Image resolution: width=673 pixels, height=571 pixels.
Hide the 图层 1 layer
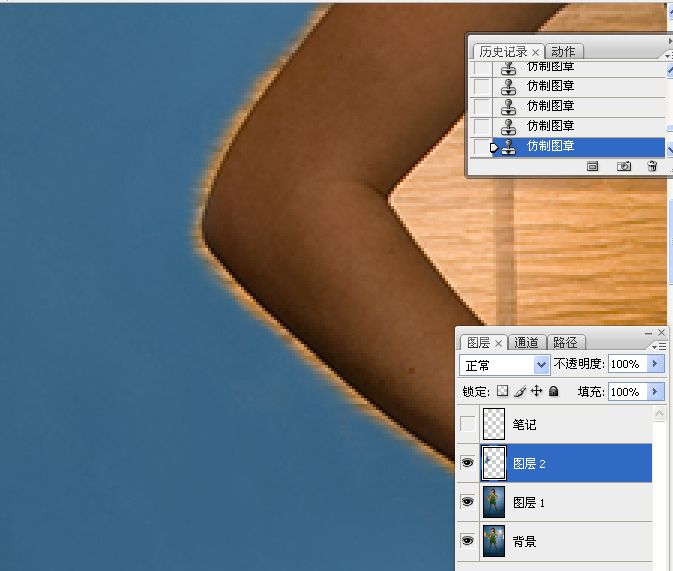click(x=467, y=501)
